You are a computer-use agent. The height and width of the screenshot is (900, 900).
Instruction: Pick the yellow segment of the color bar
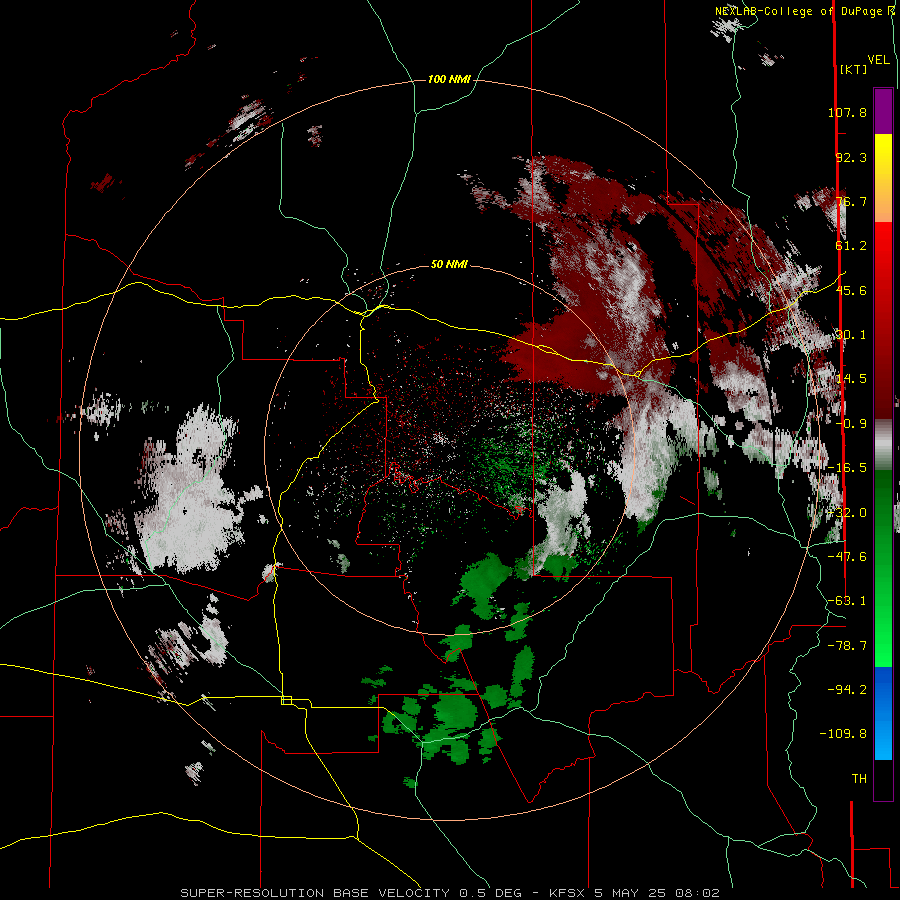[x=883, y=156]
